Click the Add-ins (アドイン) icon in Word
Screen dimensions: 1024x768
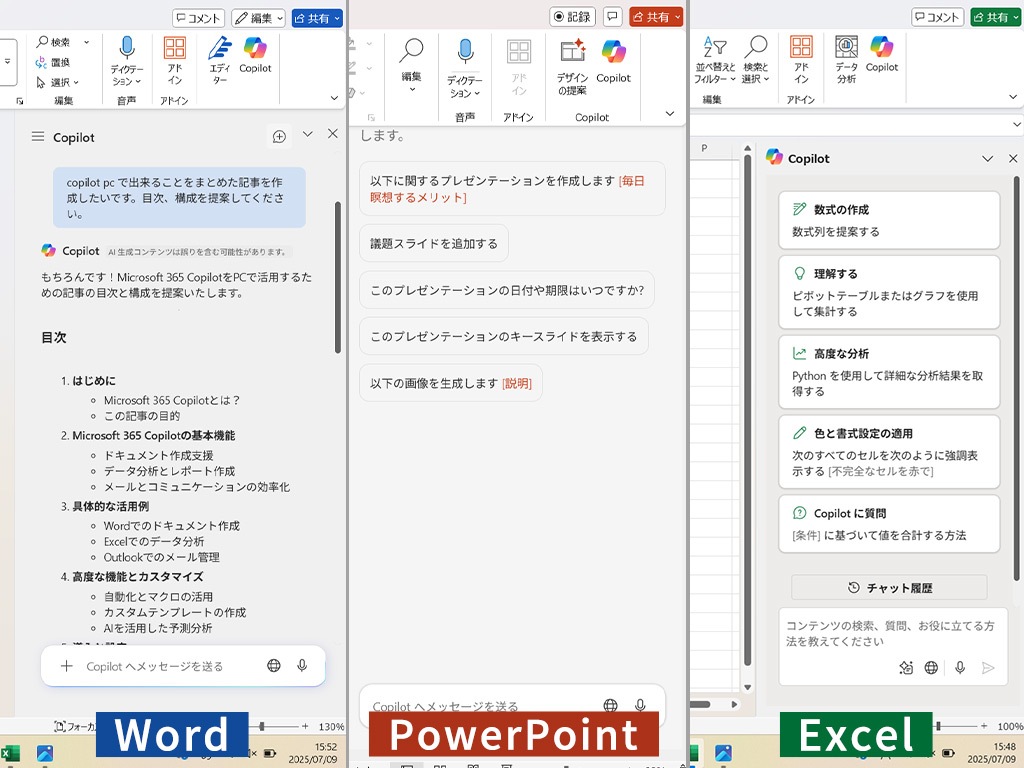(174, 60)
